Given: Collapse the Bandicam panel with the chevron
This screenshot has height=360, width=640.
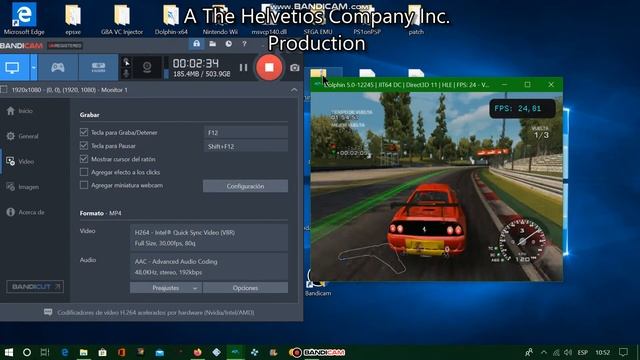Looking at the screenshot, I should 294,90.
